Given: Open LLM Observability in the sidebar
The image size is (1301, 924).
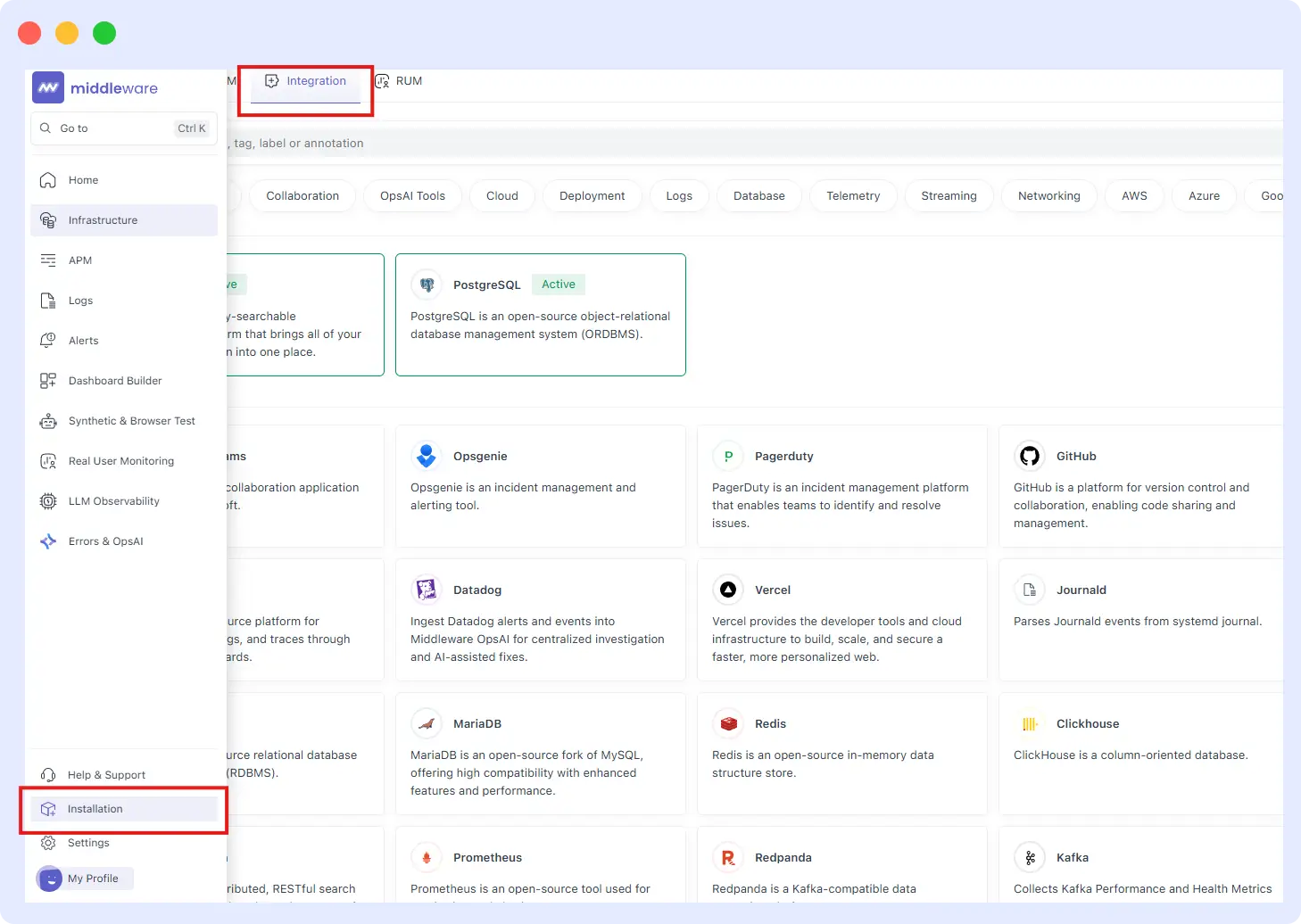Looking at the screenshot, I should tap(124, 501).
